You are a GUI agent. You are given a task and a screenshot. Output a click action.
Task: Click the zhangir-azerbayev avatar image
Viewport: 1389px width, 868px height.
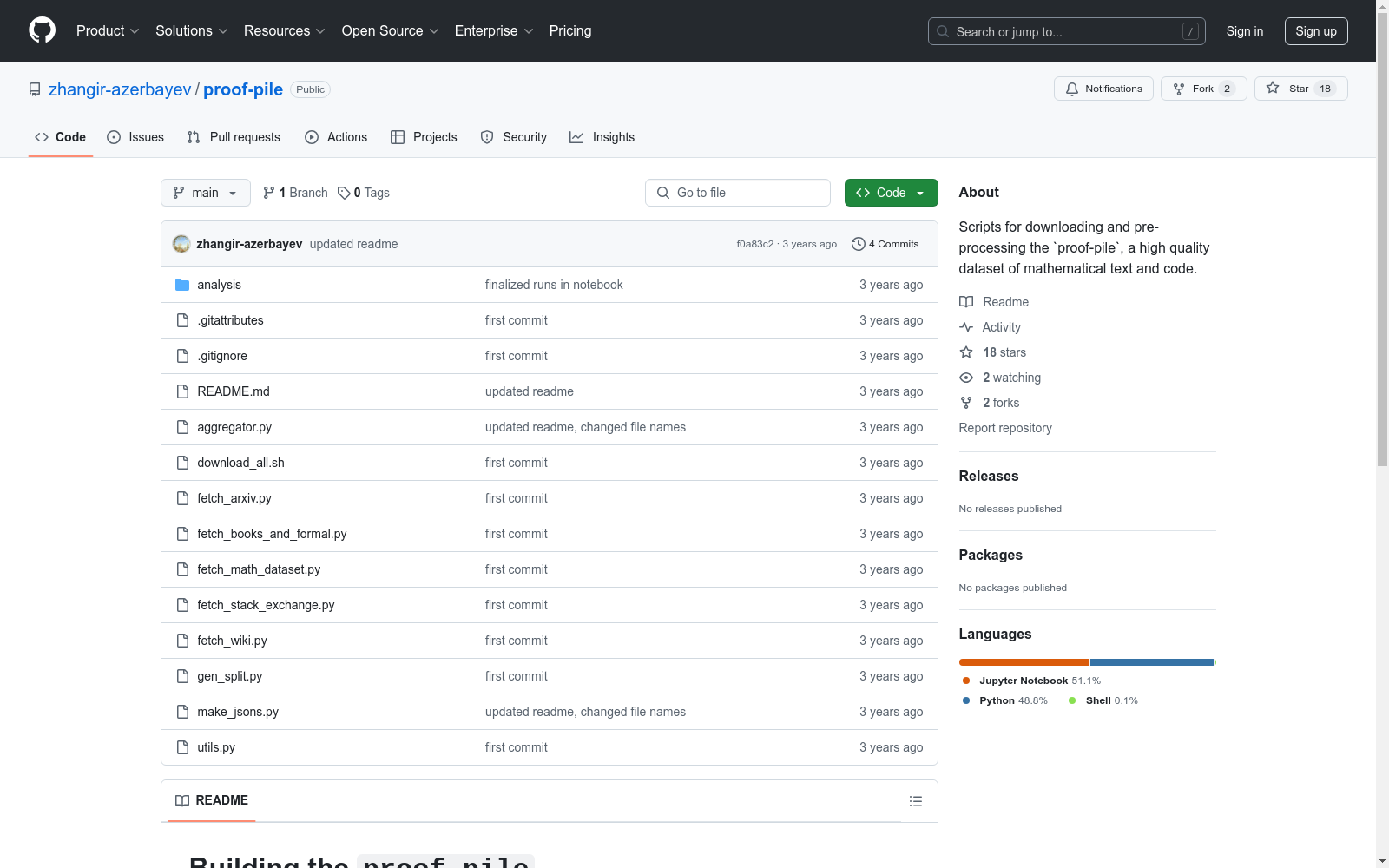[x=181, y=244]
